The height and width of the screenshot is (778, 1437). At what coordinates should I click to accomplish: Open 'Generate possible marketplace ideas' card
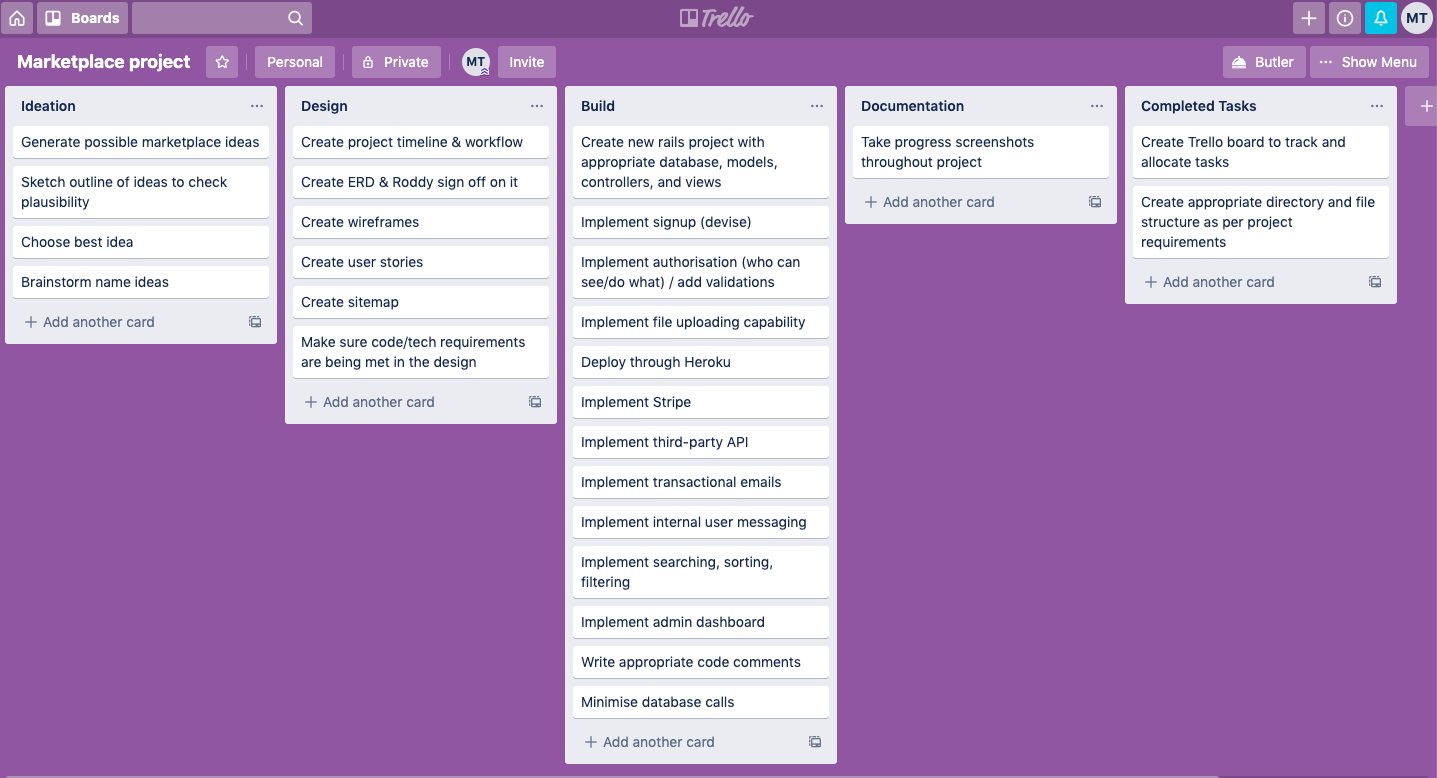(141, 142)
